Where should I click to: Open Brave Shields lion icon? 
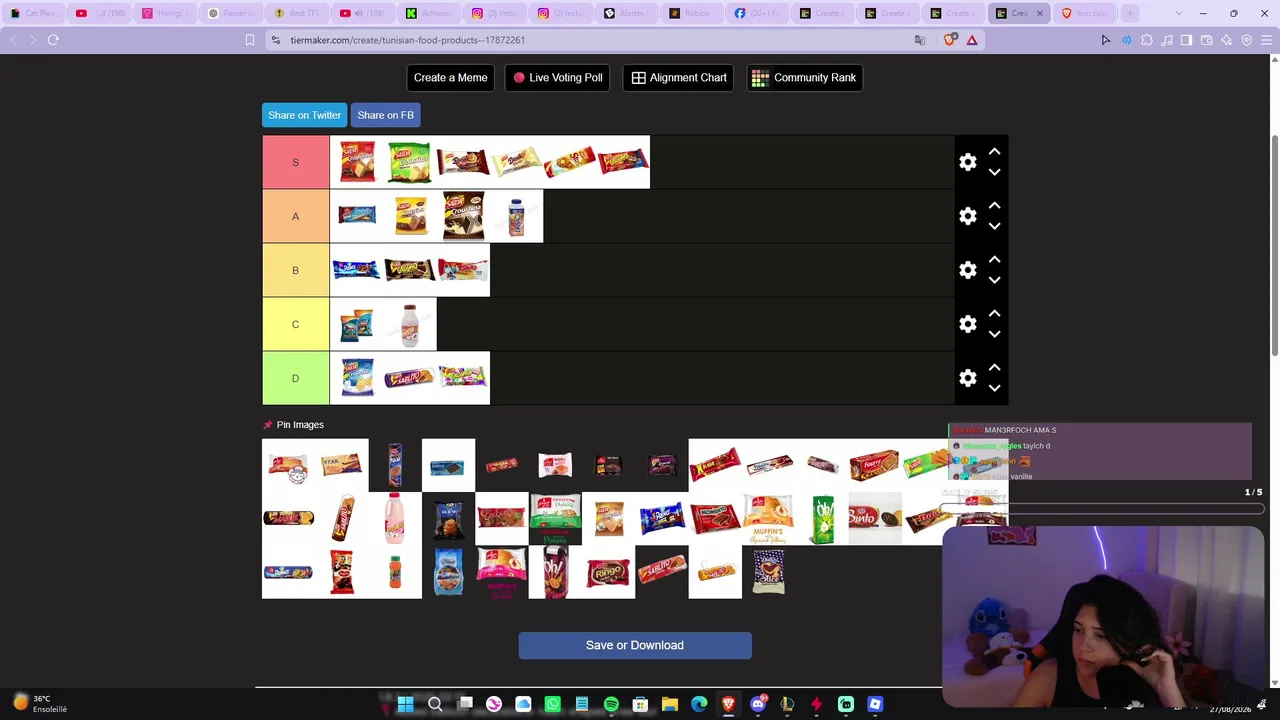[x=949, y=40]
